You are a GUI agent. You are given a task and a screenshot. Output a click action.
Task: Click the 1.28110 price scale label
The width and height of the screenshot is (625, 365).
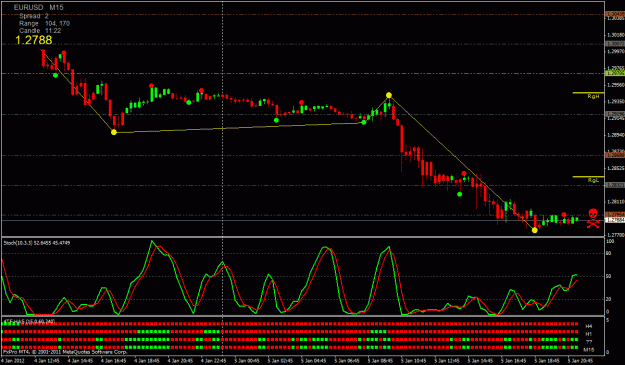click(615, 202)
